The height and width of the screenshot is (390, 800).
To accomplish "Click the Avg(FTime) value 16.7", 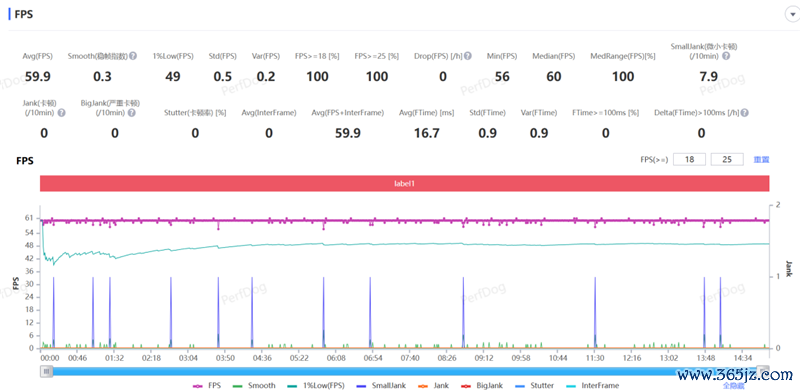I will pos(427,133).
